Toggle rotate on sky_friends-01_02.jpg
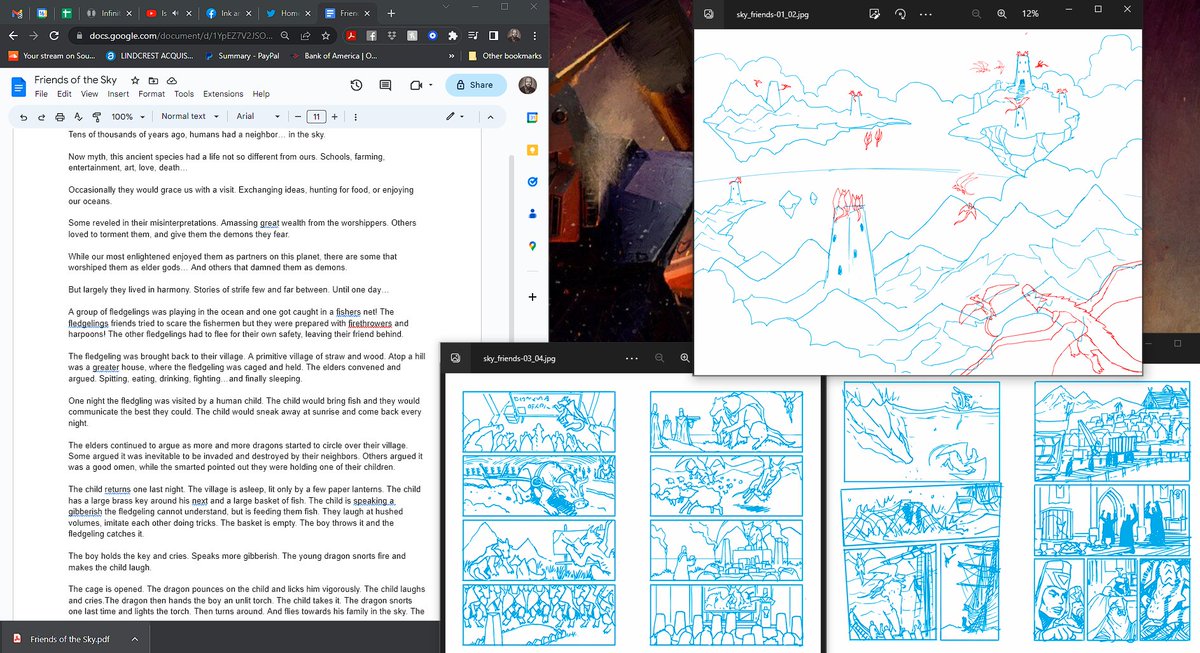This screenshot has height=653, width=1200. (x=899, y=13)
